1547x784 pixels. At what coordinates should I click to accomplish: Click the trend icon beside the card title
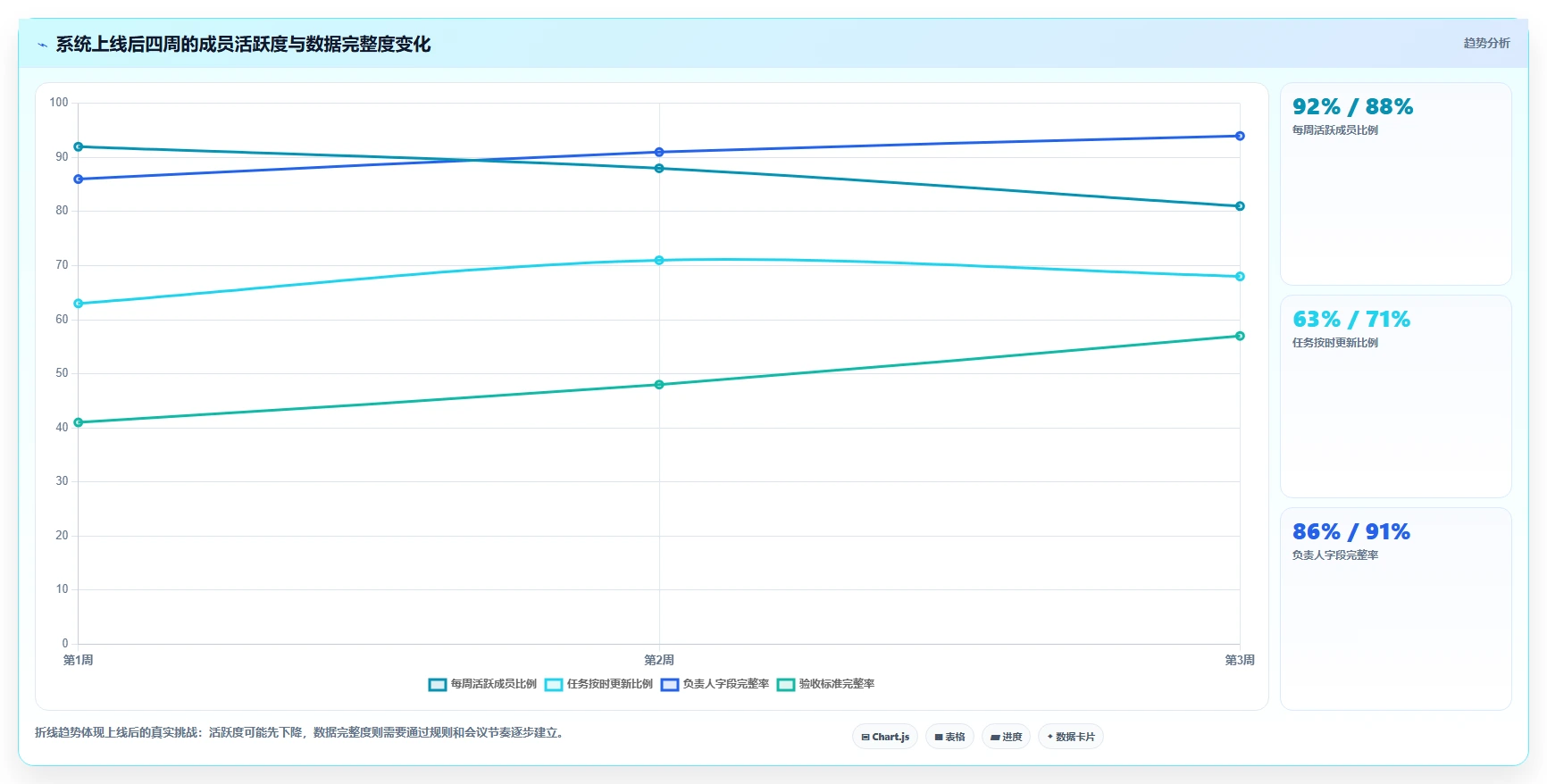click(42, 45)
